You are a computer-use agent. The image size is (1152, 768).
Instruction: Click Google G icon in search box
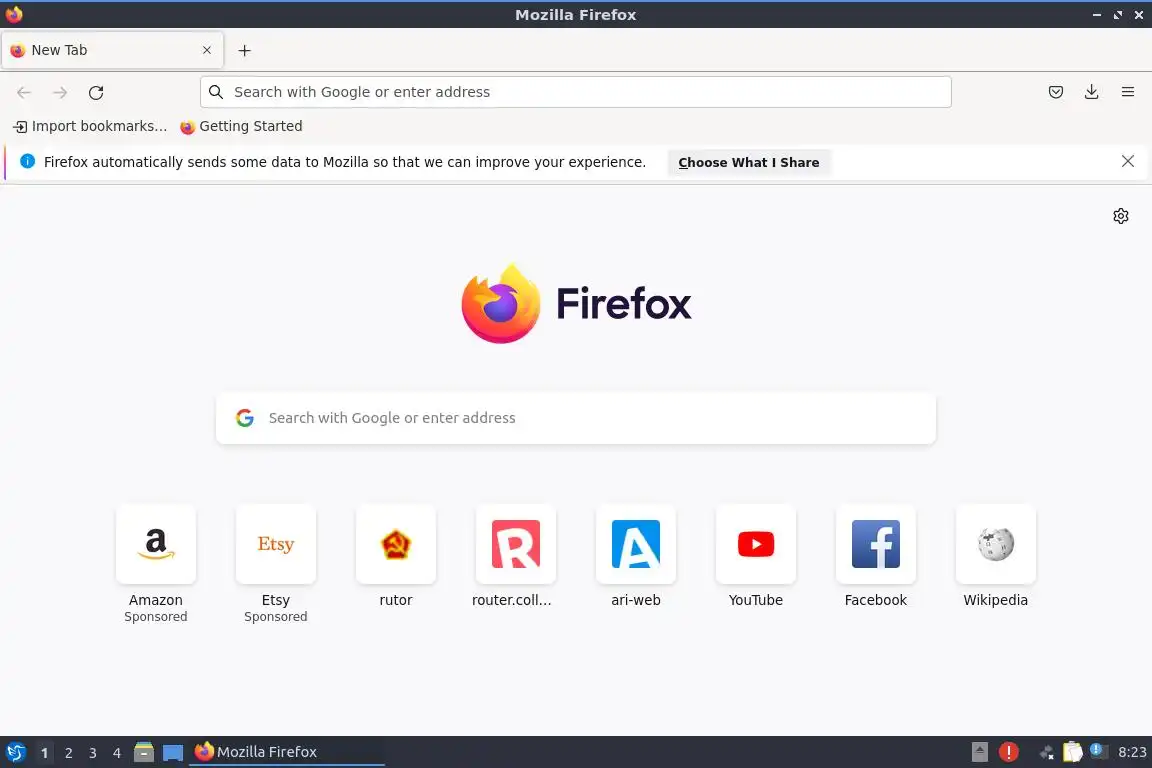(245, 418)
